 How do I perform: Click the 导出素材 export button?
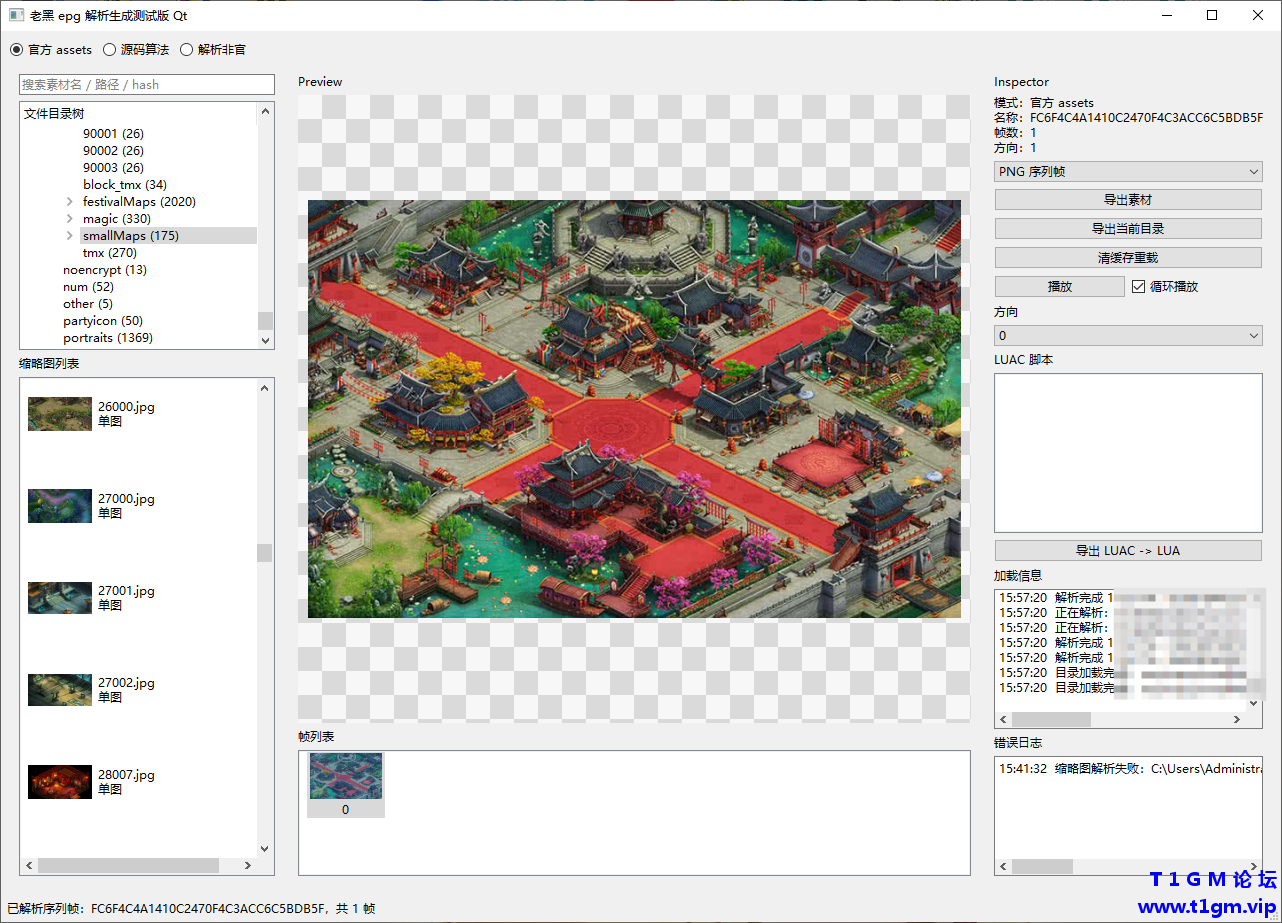pos(1128,200)
